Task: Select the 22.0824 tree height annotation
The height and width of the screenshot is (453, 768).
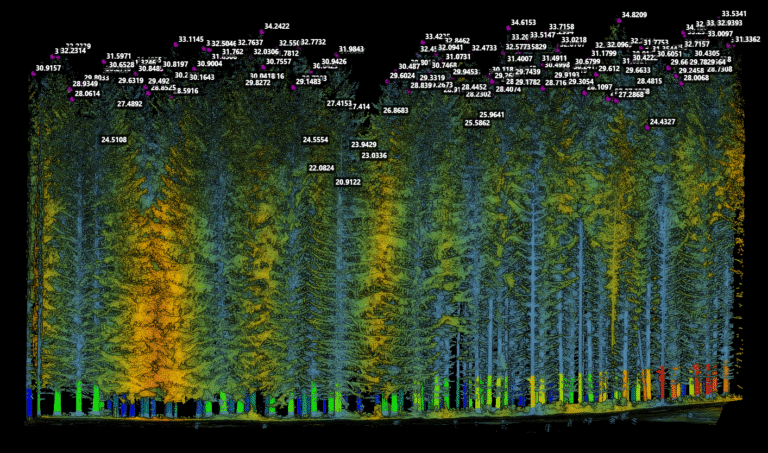Action: click(321, 168)
